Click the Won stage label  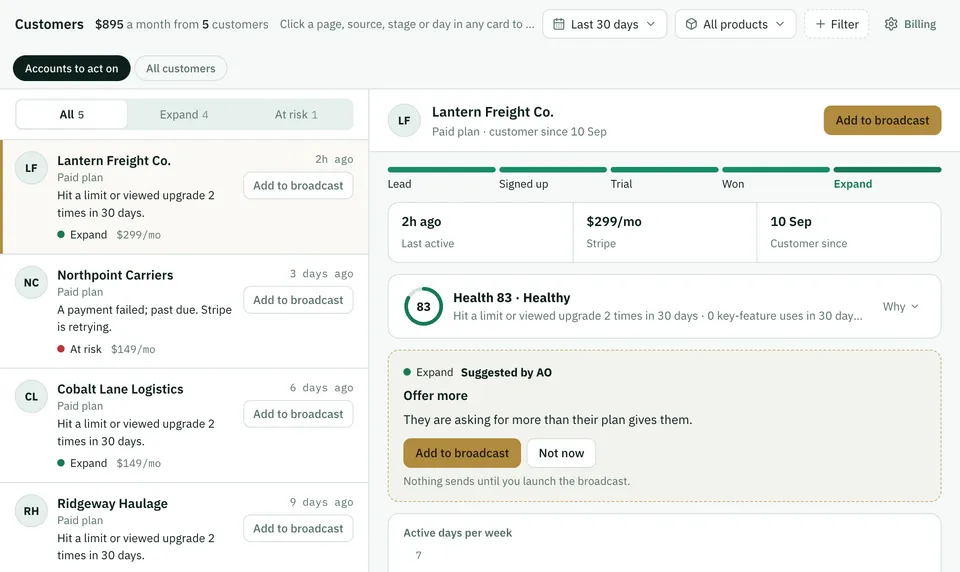733,184
